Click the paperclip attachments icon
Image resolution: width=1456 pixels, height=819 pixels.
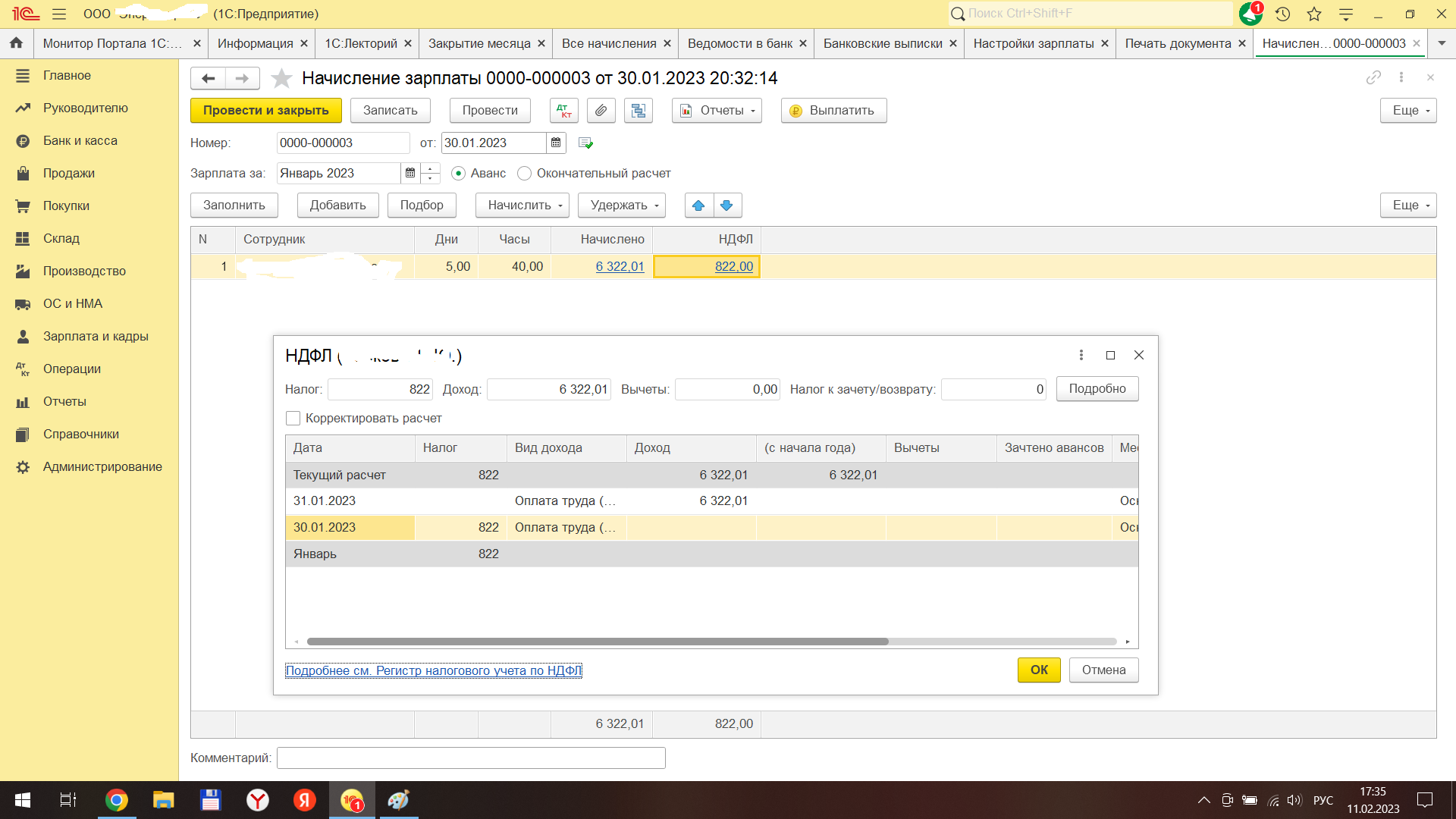click(x=601, y=111)
